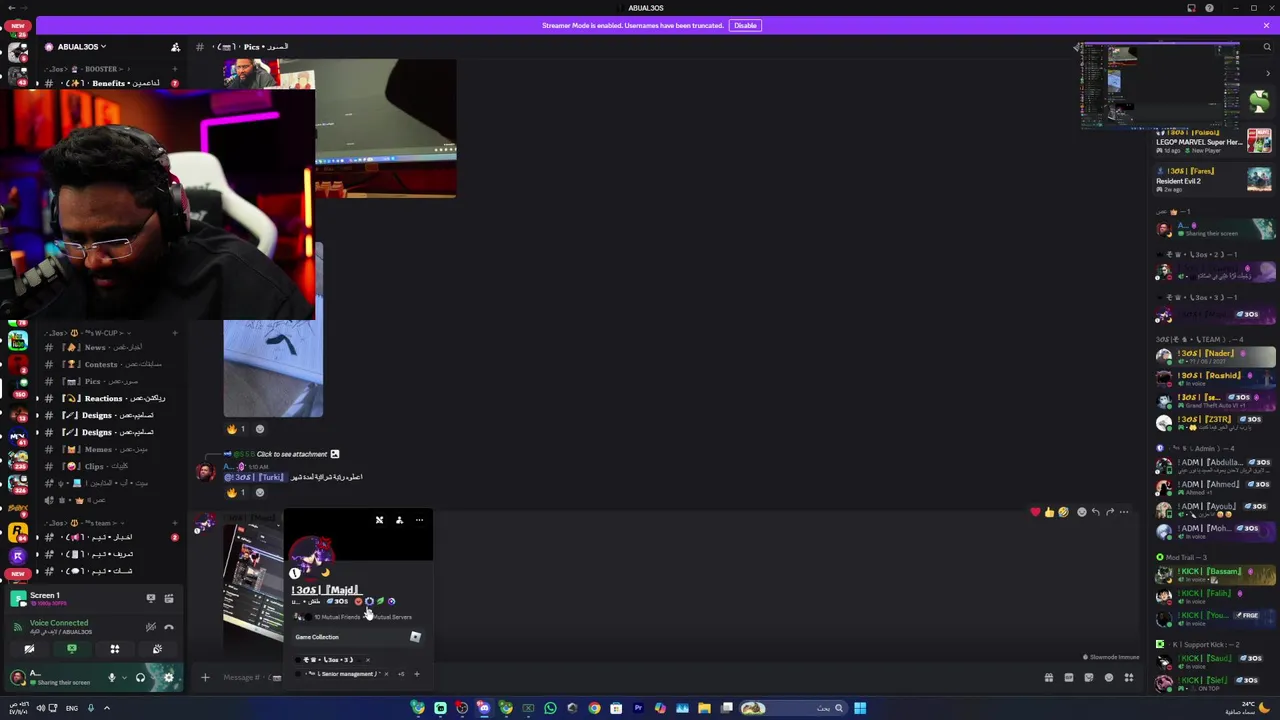Open Game Collection in the Majd profile popup
1280x720 pixels.
tap(359, 637)
